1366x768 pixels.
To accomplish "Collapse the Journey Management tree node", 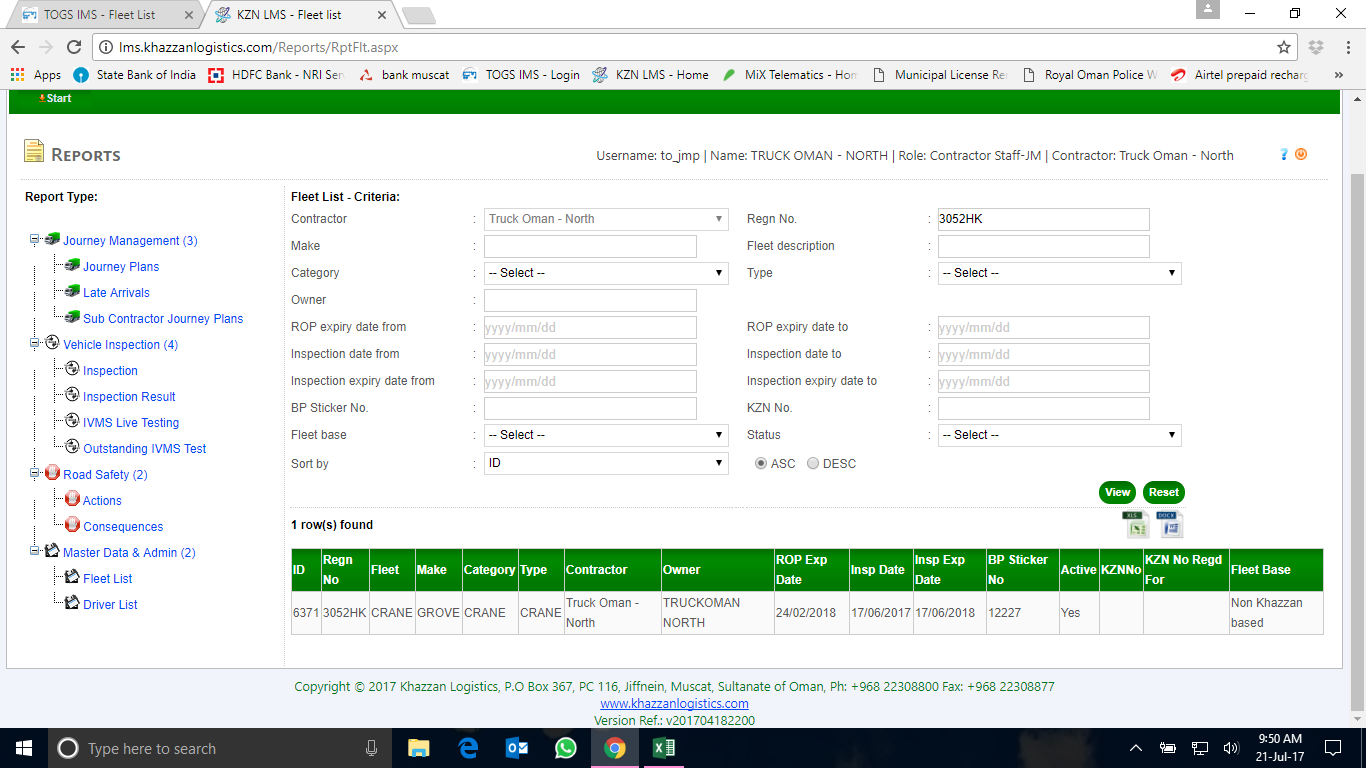I will (x=35, y=240).
